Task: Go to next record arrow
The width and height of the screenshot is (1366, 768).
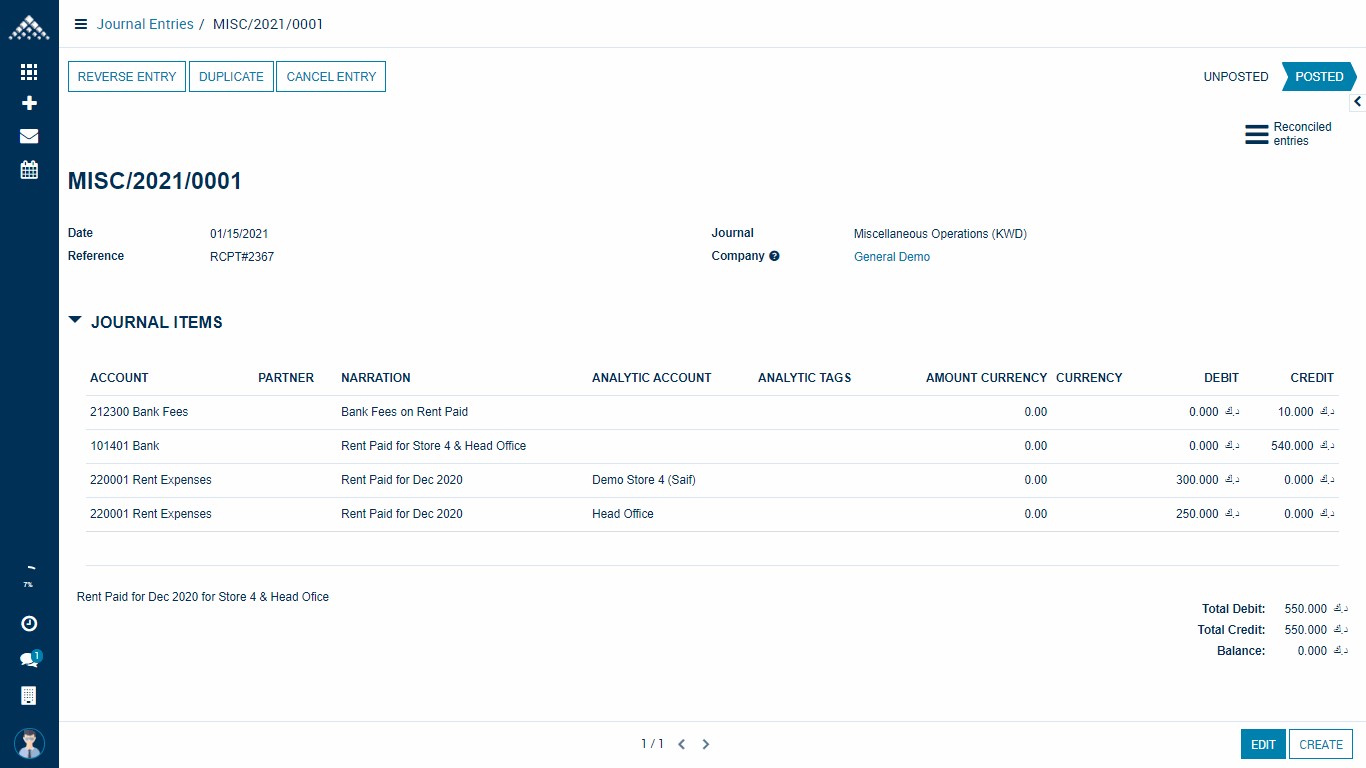Action: point(706,744)
